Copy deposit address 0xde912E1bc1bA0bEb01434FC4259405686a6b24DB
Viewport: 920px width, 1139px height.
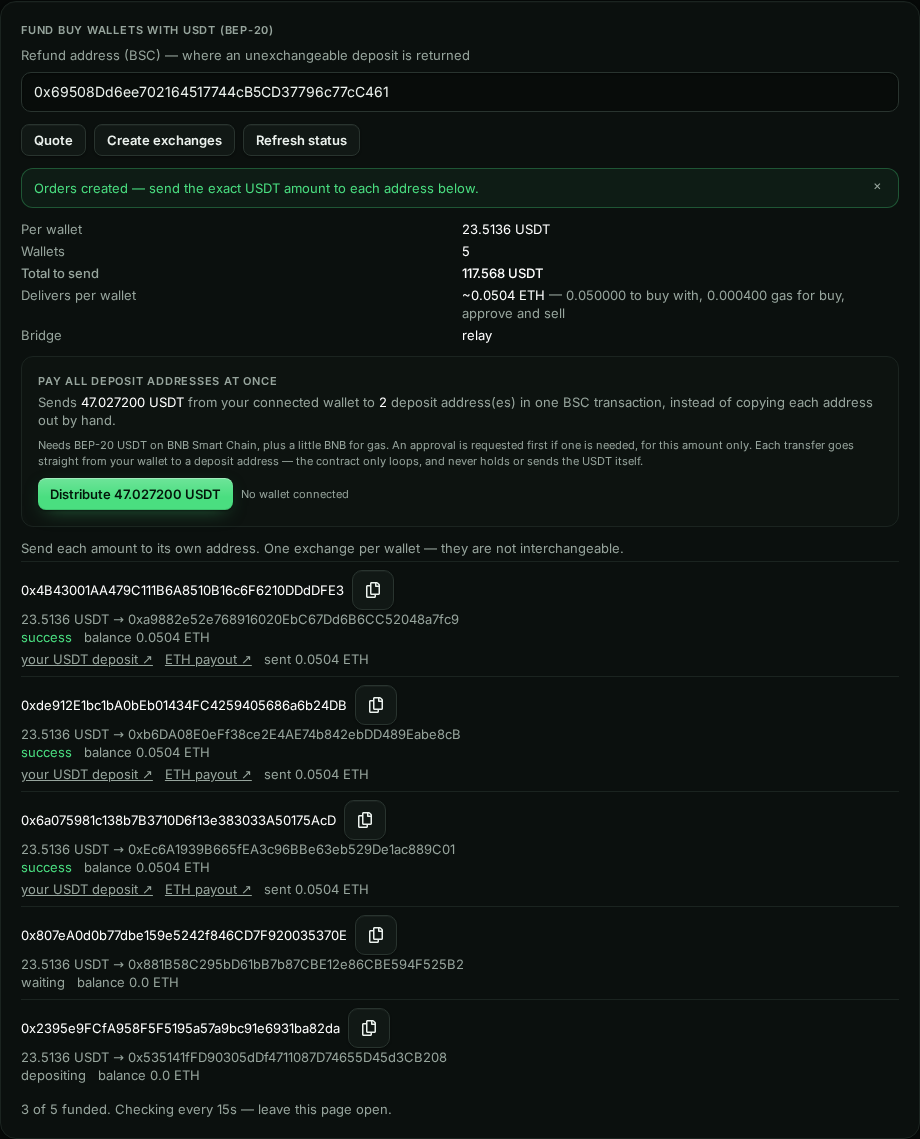[x=375, y=705]
